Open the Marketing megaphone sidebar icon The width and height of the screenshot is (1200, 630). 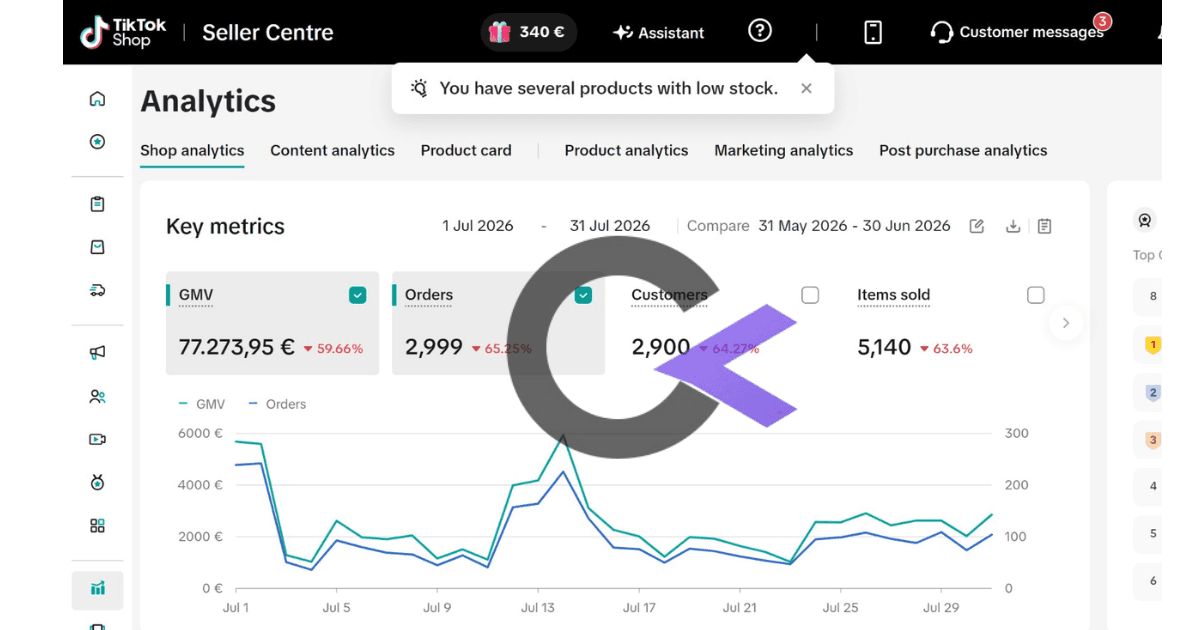click(97, 352)
